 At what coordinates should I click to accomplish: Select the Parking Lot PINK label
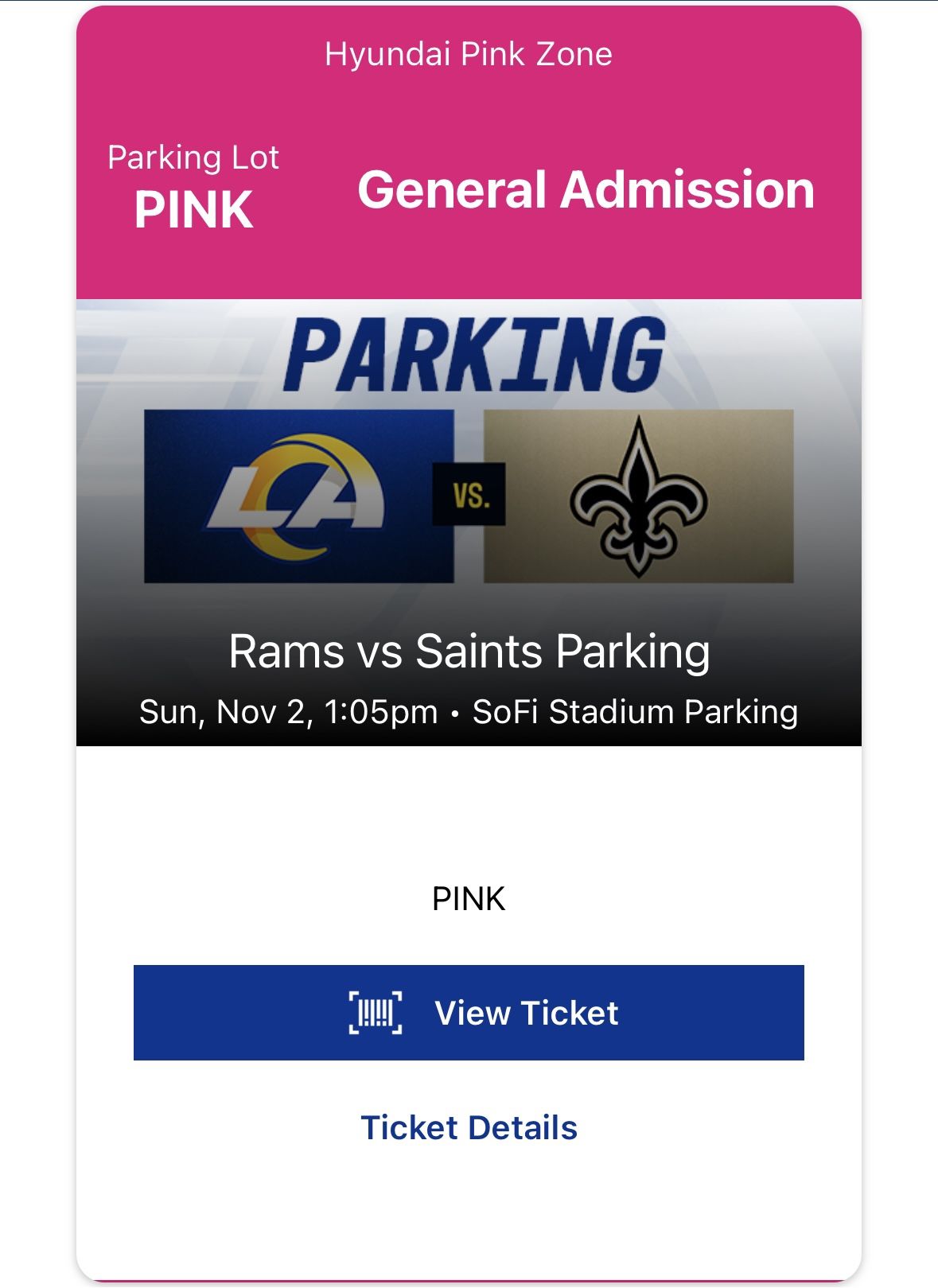coord(193,183)
